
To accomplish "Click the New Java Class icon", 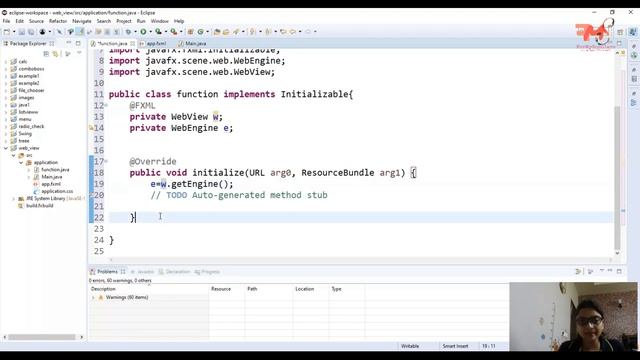I will click(200, 32).
